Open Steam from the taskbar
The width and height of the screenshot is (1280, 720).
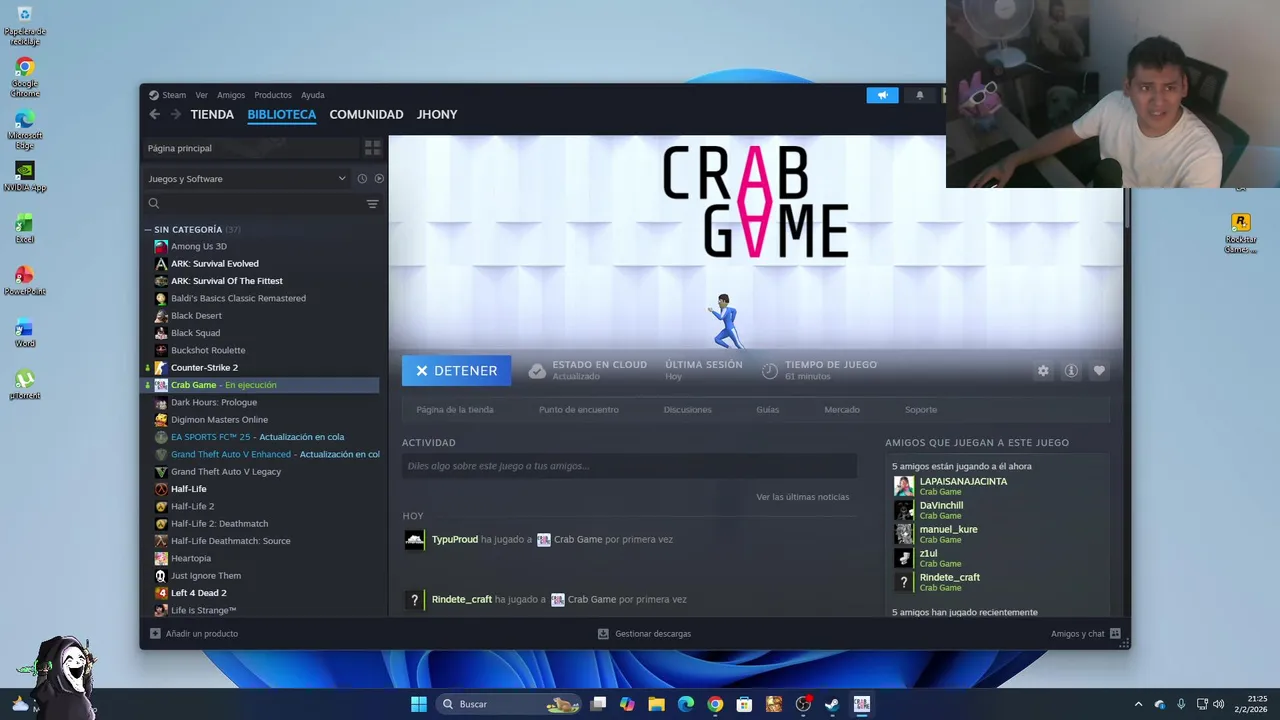click(x=832, y=704)
